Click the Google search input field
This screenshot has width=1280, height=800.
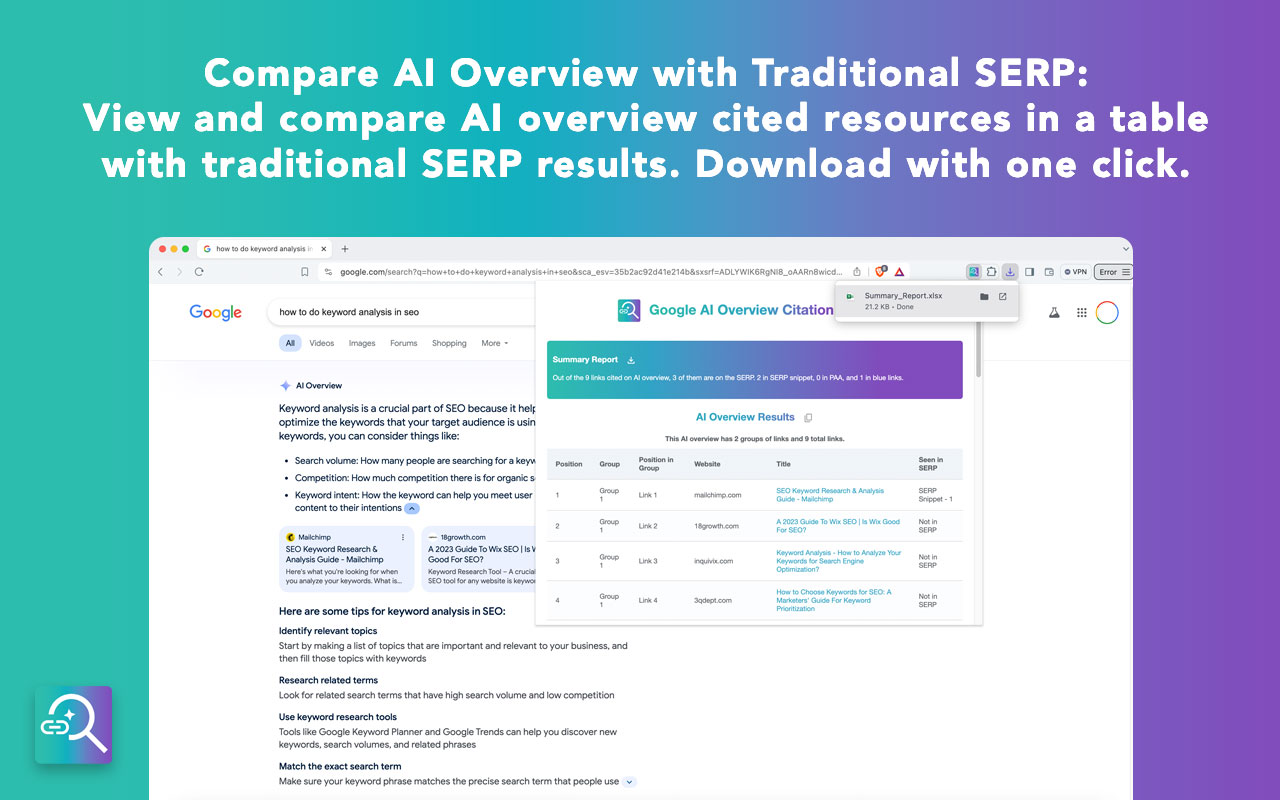pyautogui.click(x=400, y=312)
